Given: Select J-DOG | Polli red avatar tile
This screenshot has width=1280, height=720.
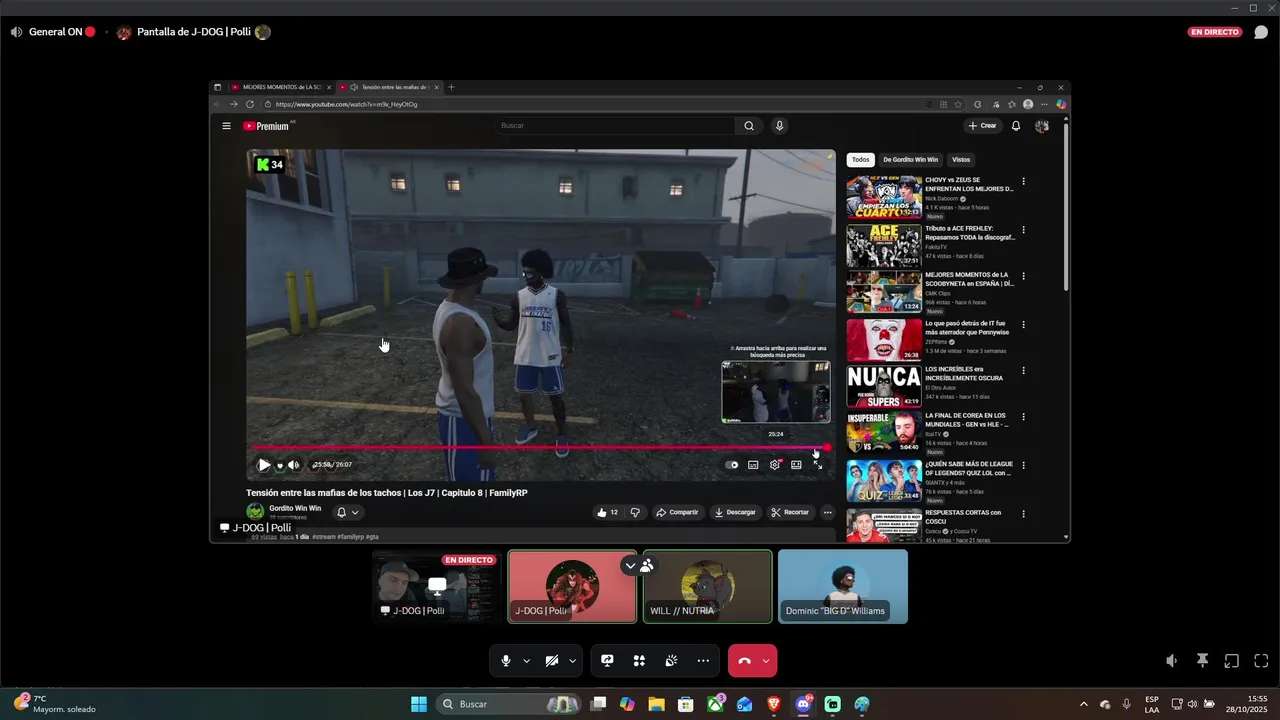Looking at the screenshot, I should coord(572,586).
